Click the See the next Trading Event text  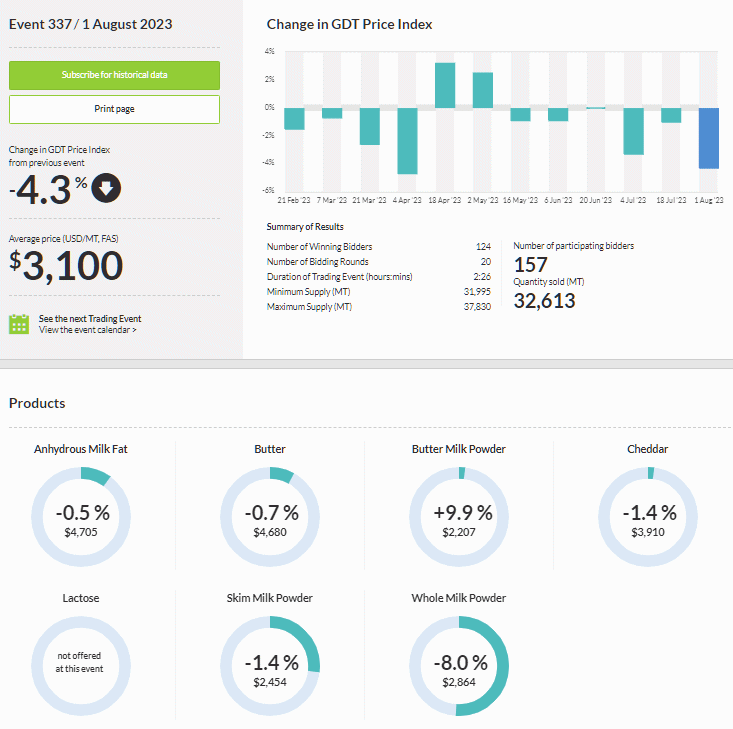[x=90, y=318]
